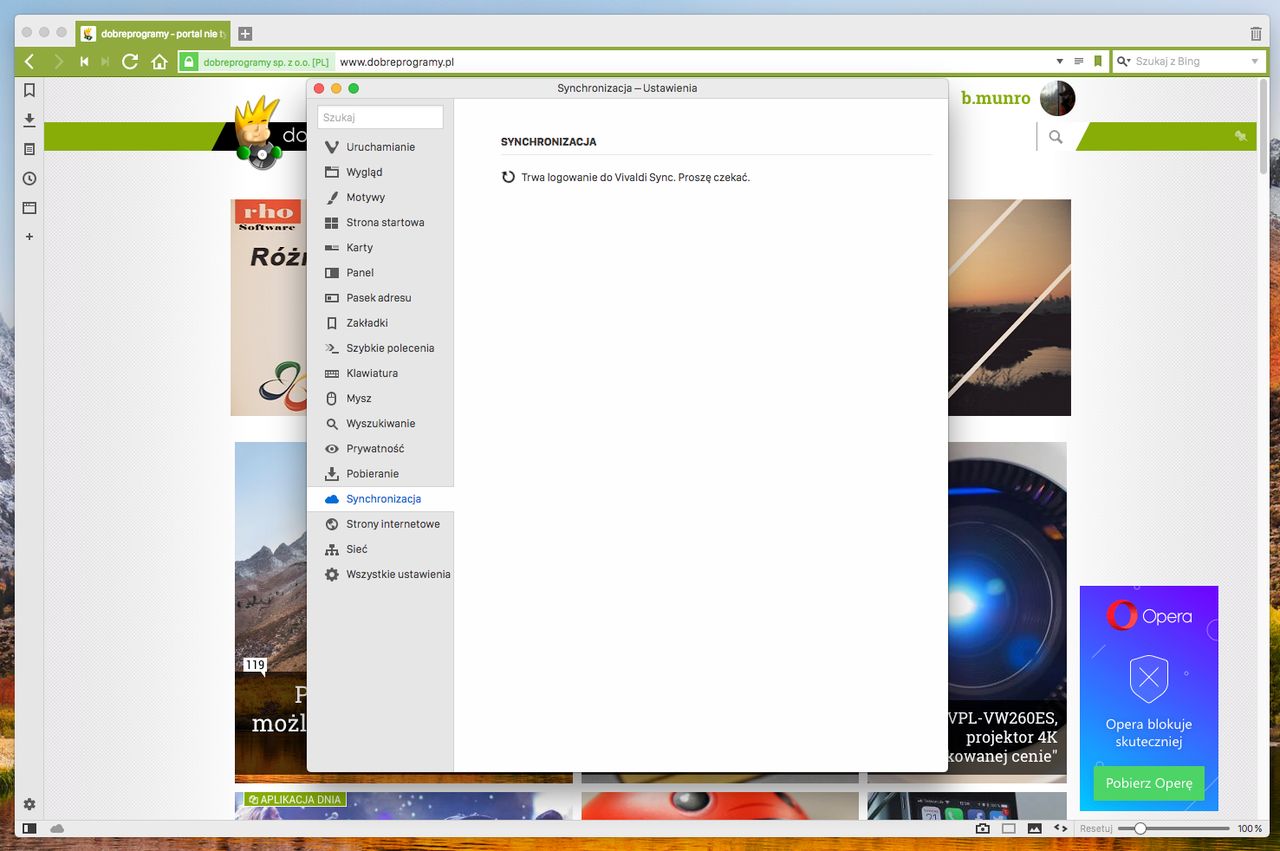Click the tab tiling icon in status bar
Image resolution: width=1280 pixels, height=851 pixels.
(1008, 829)
